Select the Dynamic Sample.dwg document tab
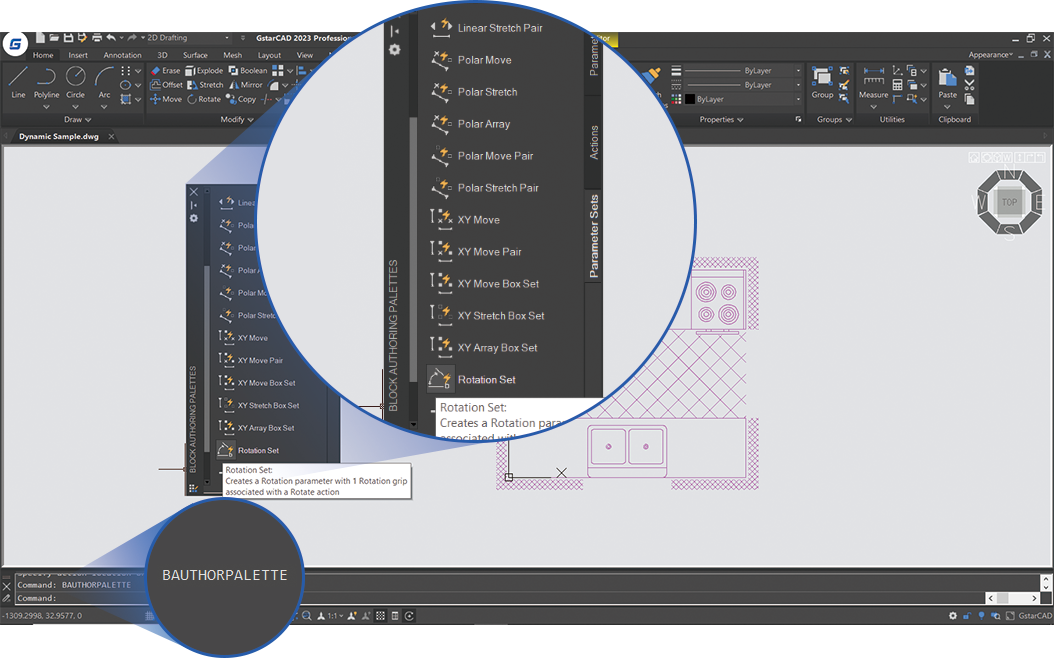This screenshot has height=658, width=1054. 59,136
